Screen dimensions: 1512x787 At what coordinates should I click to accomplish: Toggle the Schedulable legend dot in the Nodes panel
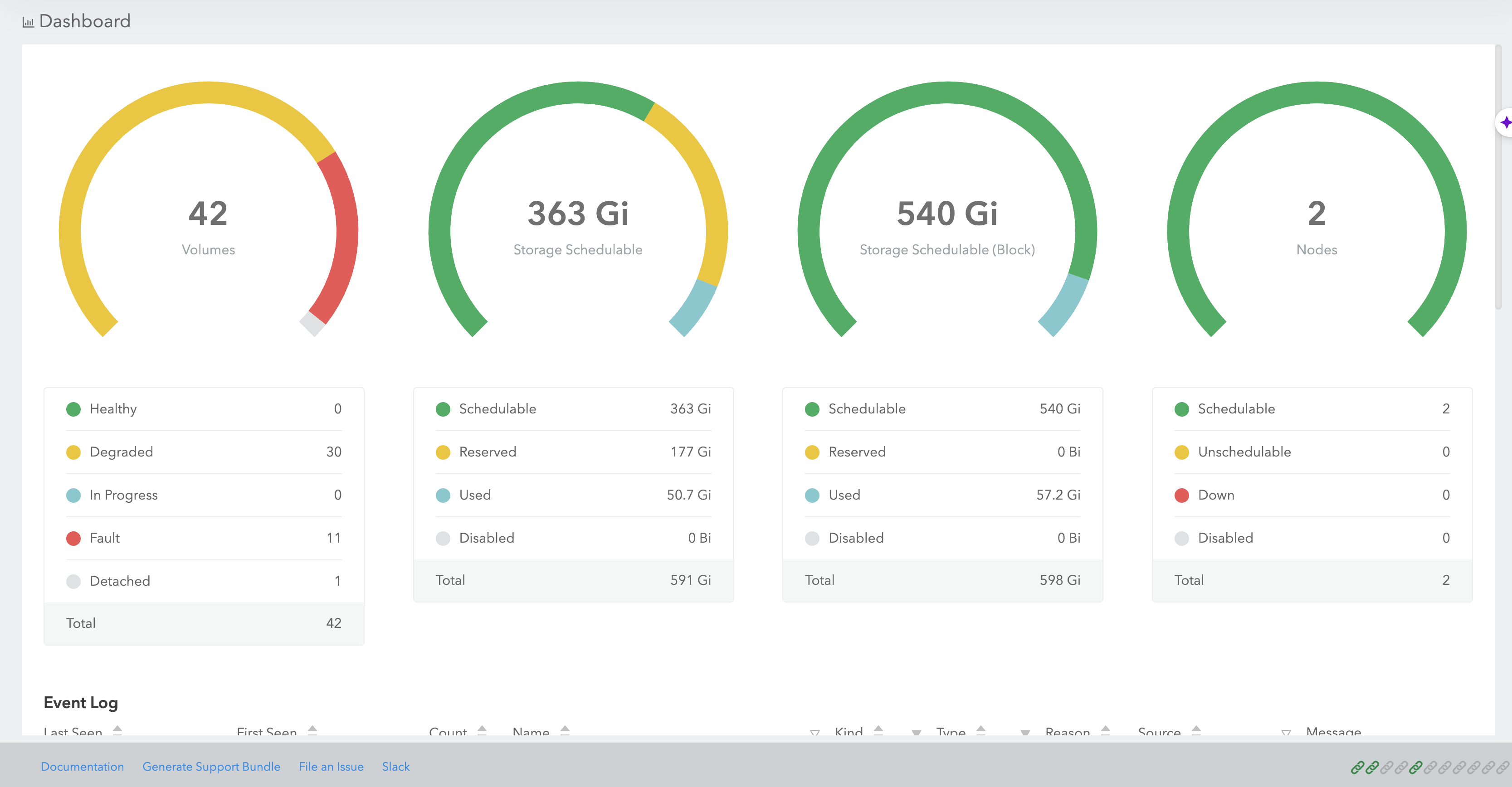point(1181,409)
